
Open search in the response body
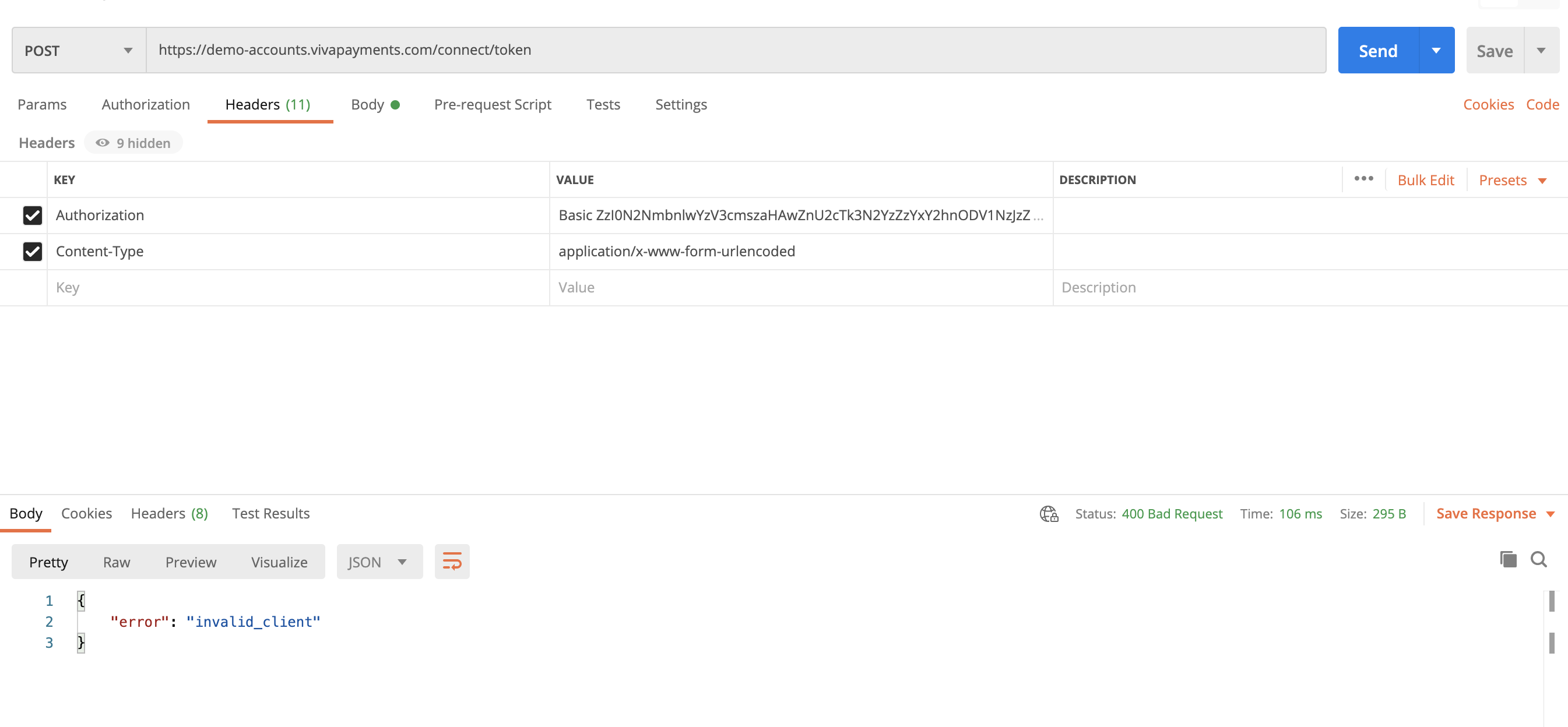click(1539, 560)
